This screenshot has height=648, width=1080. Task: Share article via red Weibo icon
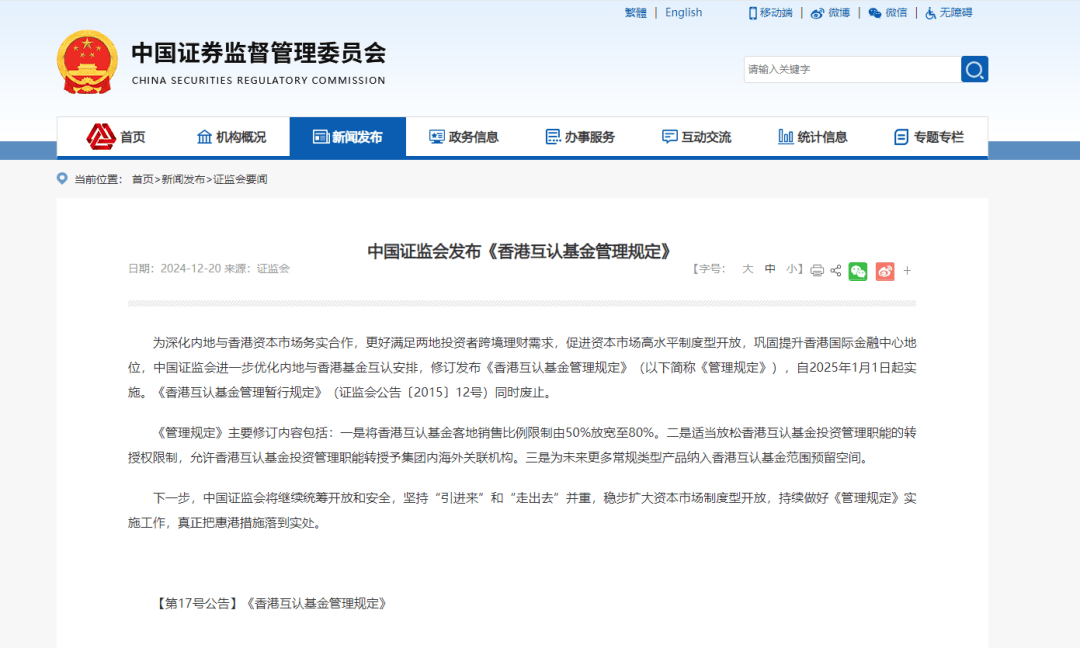click(x=885, y=271)
